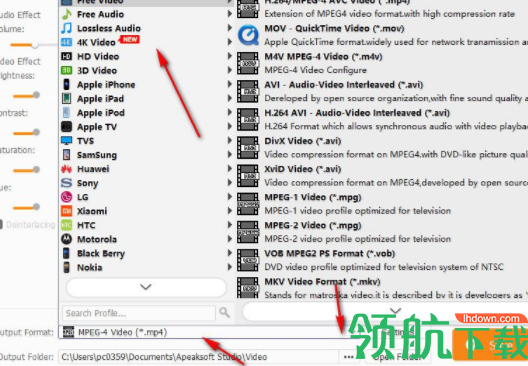Screen dimensions: 528x366
Task: Choose MOV - QuickTime Video format
Action: (x=382, y=35)
